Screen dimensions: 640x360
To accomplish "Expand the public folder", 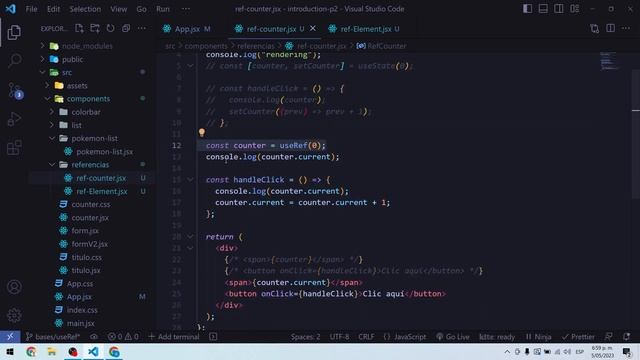I will [x=42, y=59].
